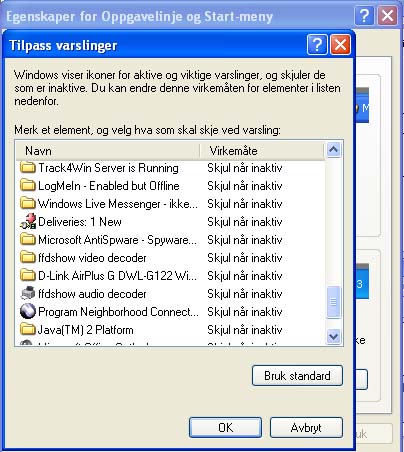This screenshot has height=452, width=404.
Task: Select the Windows Live Messenger entry icon
Action: [28, 204]
